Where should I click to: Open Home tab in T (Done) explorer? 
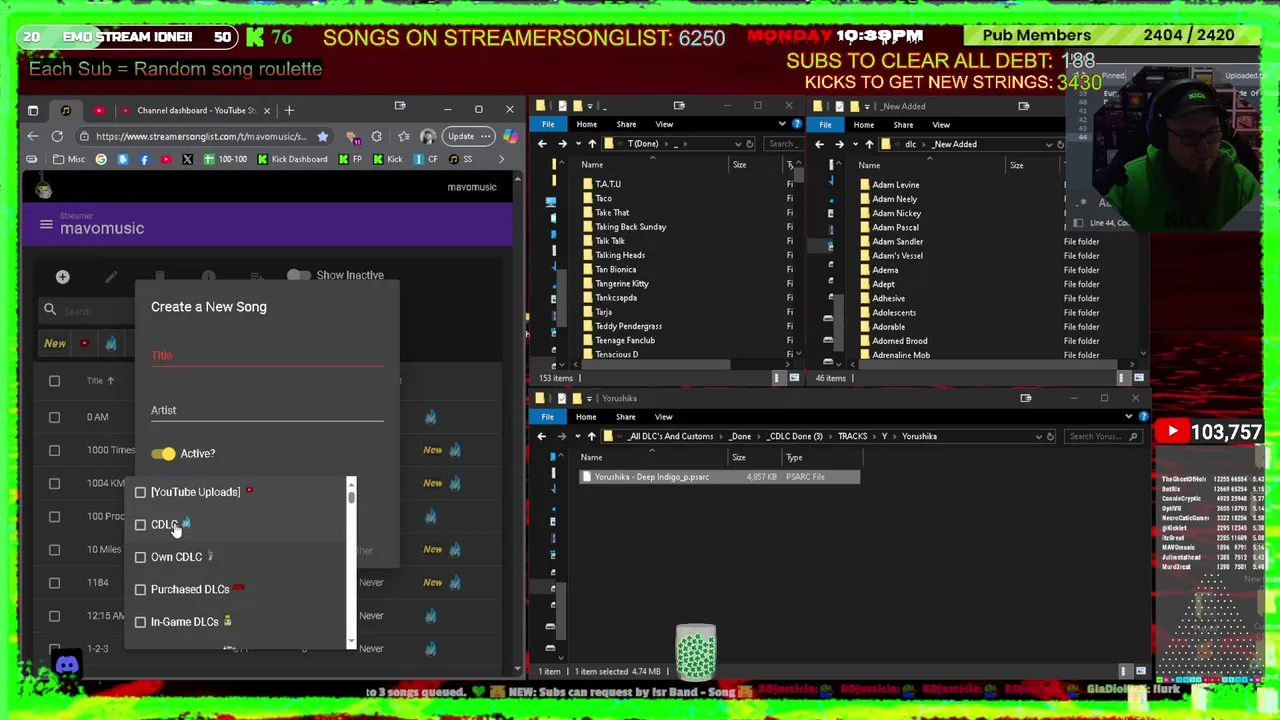click(586, 125)
